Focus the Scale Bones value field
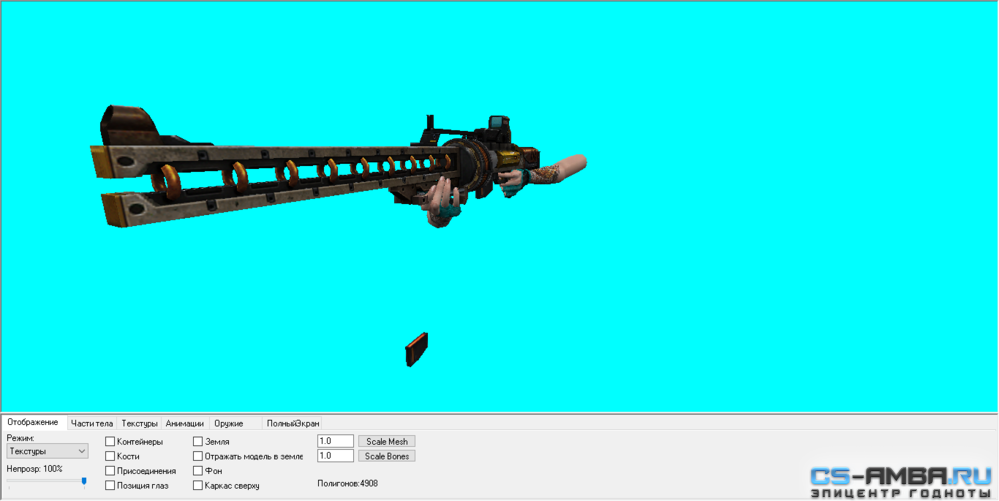The image size is (999, 501). click(335, 456)
